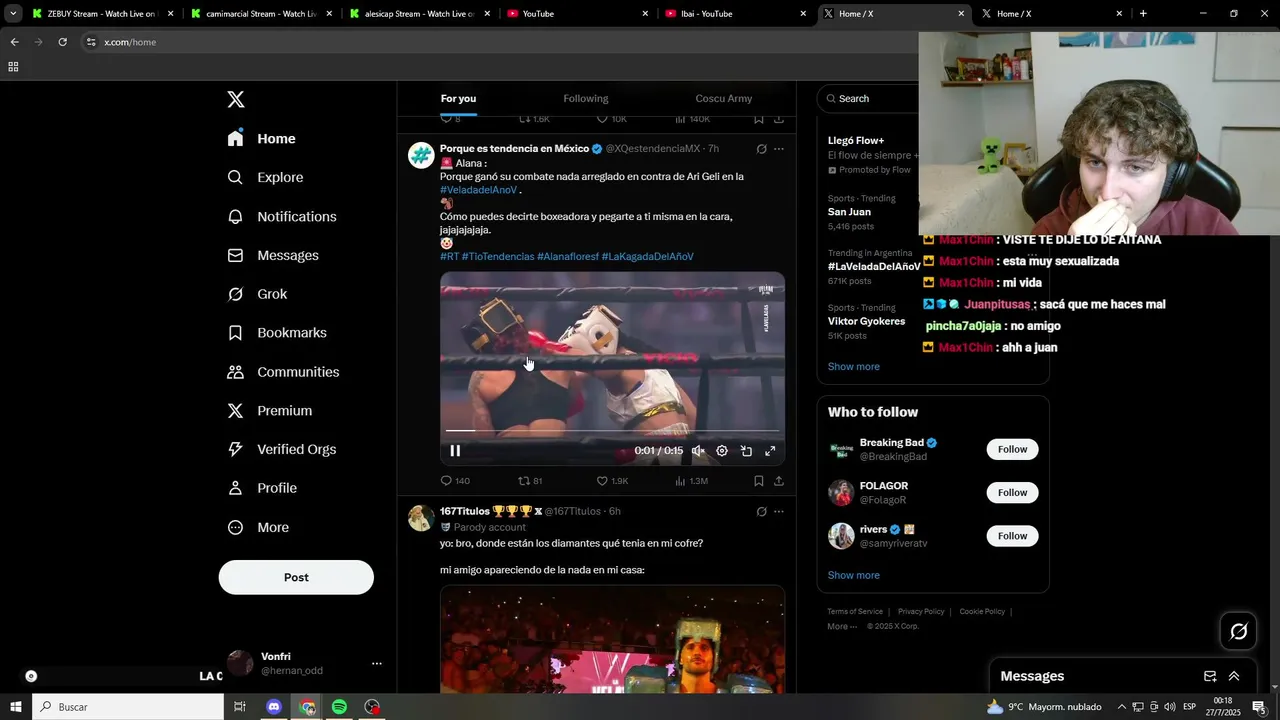Open the floating Grok button
The width and height of the screenshot is (1280, 720).
coord(1238,631)
